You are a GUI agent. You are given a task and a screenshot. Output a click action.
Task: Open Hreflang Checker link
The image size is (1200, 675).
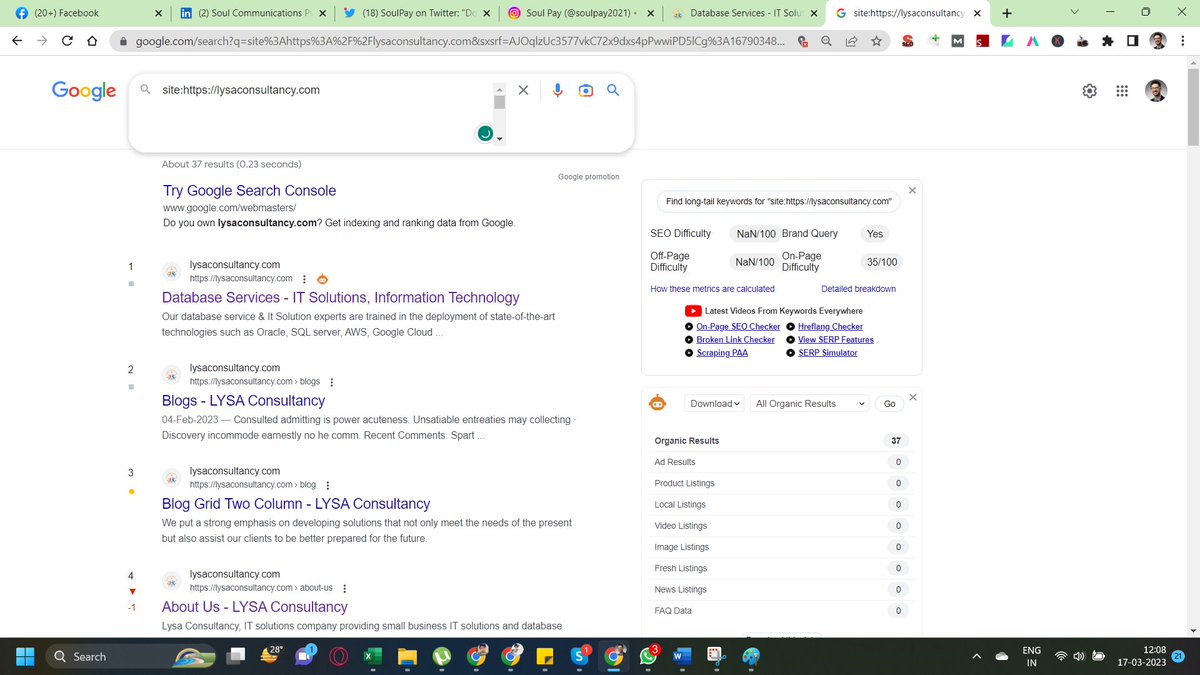[x=830, y=326]
